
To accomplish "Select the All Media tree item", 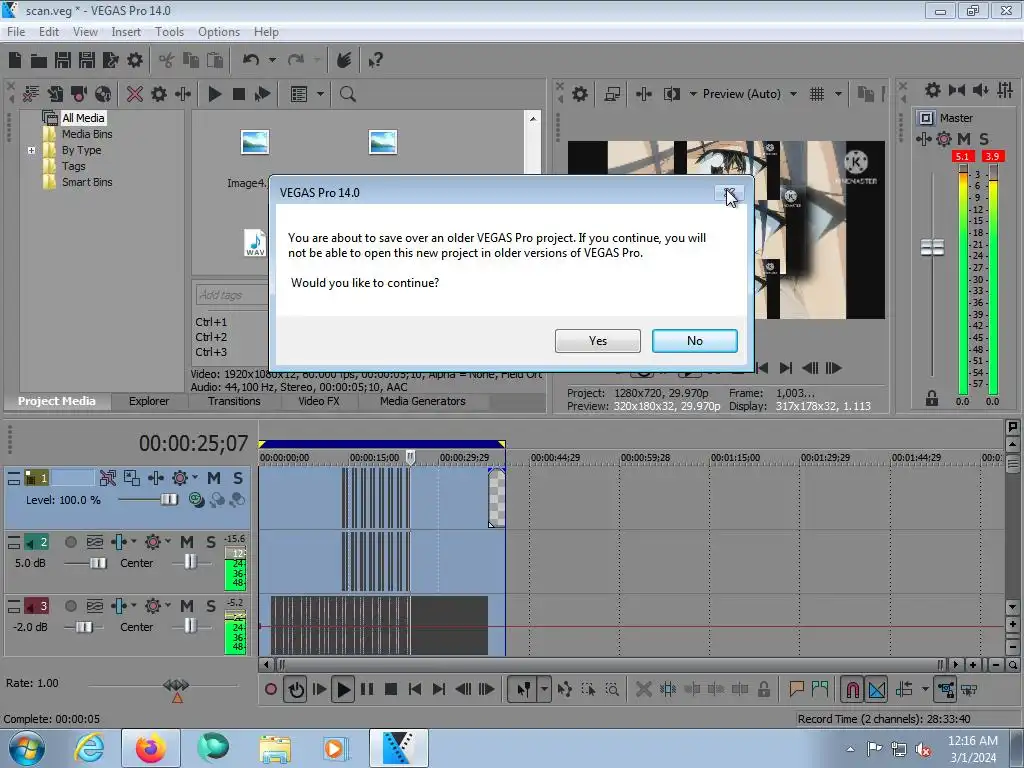I will point(83,118).
